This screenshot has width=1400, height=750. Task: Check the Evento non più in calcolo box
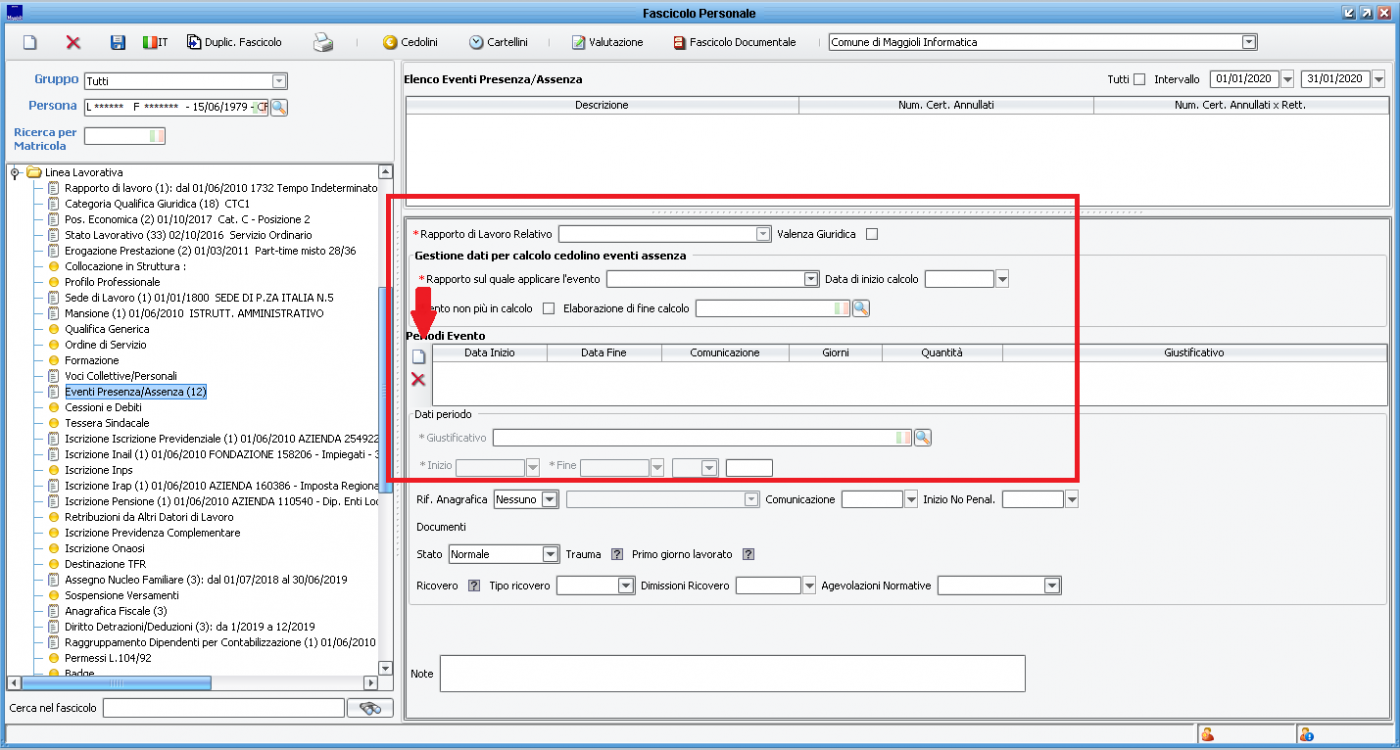pos(548,308)
